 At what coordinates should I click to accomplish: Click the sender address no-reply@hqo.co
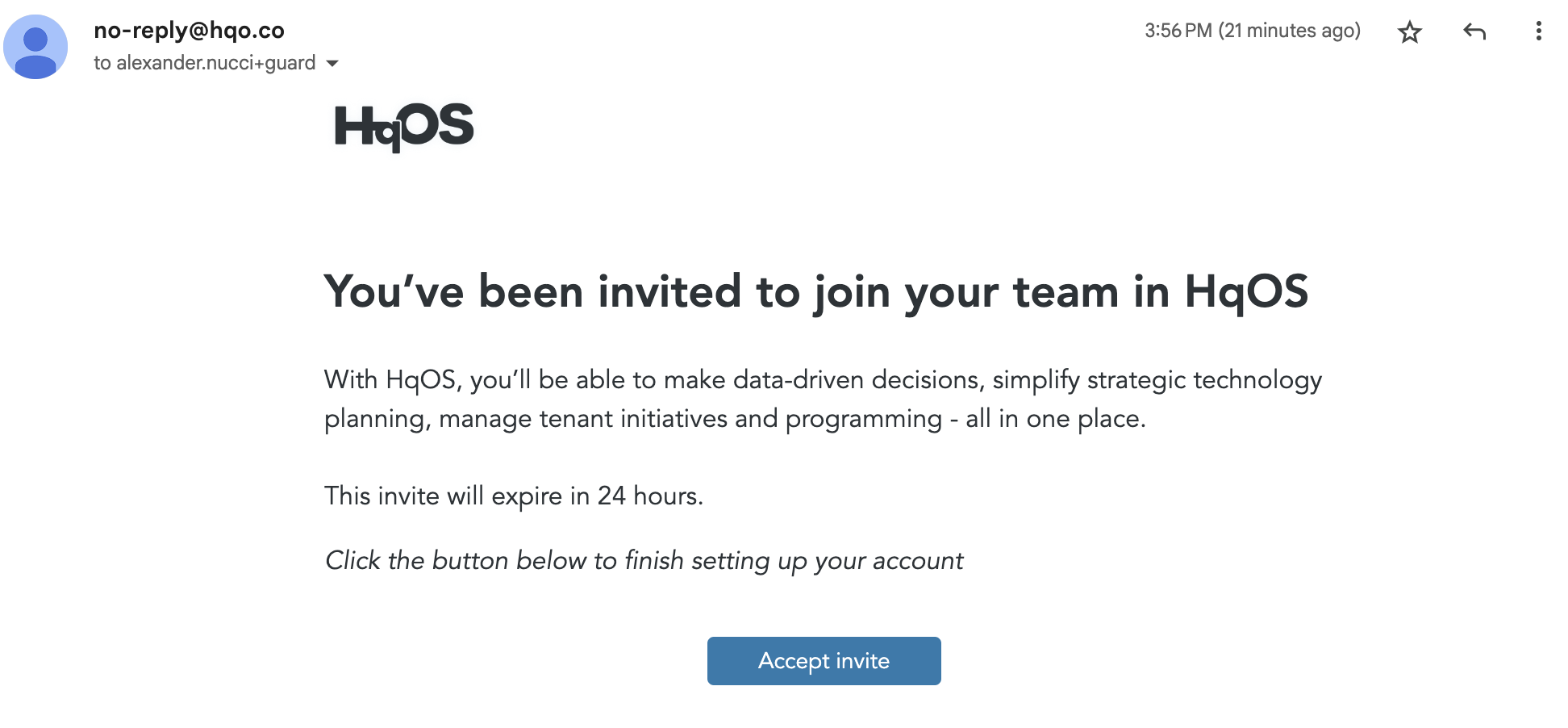click(x=190, y=30)
